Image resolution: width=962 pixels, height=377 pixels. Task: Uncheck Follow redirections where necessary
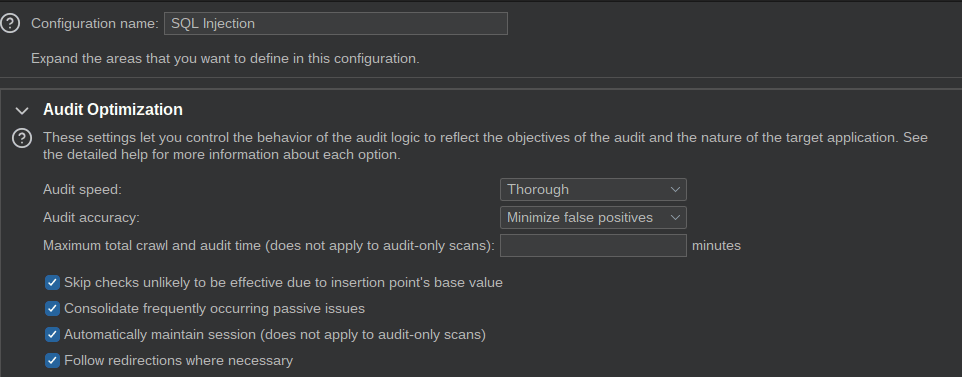coord(53,360)
